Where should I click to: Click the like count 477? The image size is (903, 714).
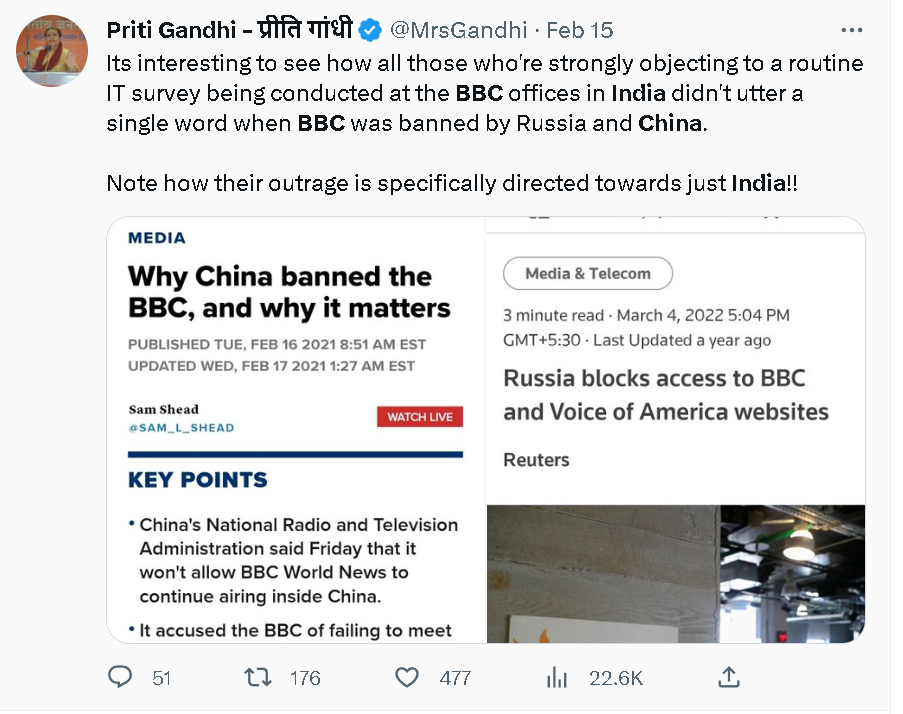click(455, 678)
